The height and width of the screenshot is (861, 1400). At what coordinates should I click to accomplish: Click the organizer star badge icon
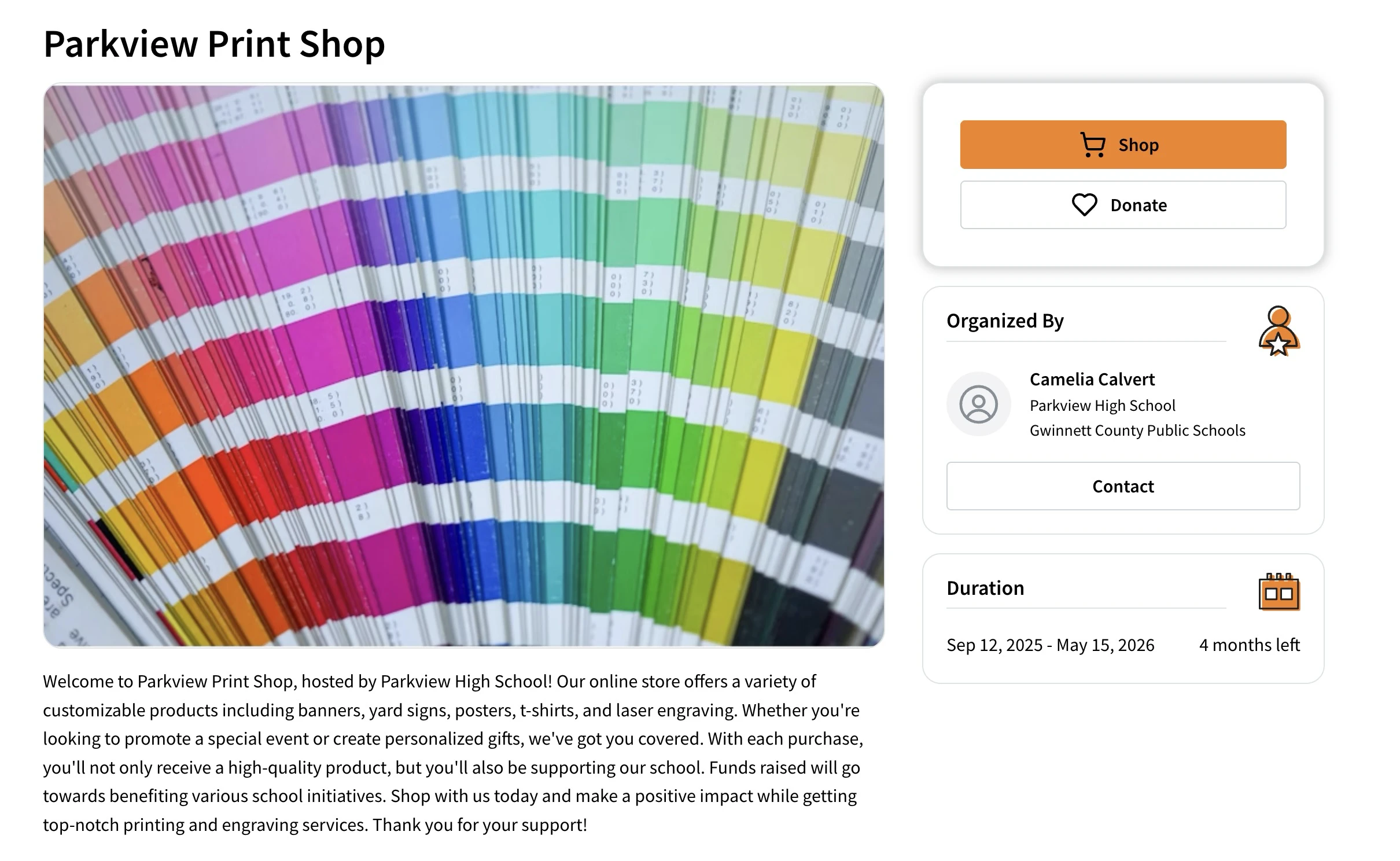coord(1279,332)
